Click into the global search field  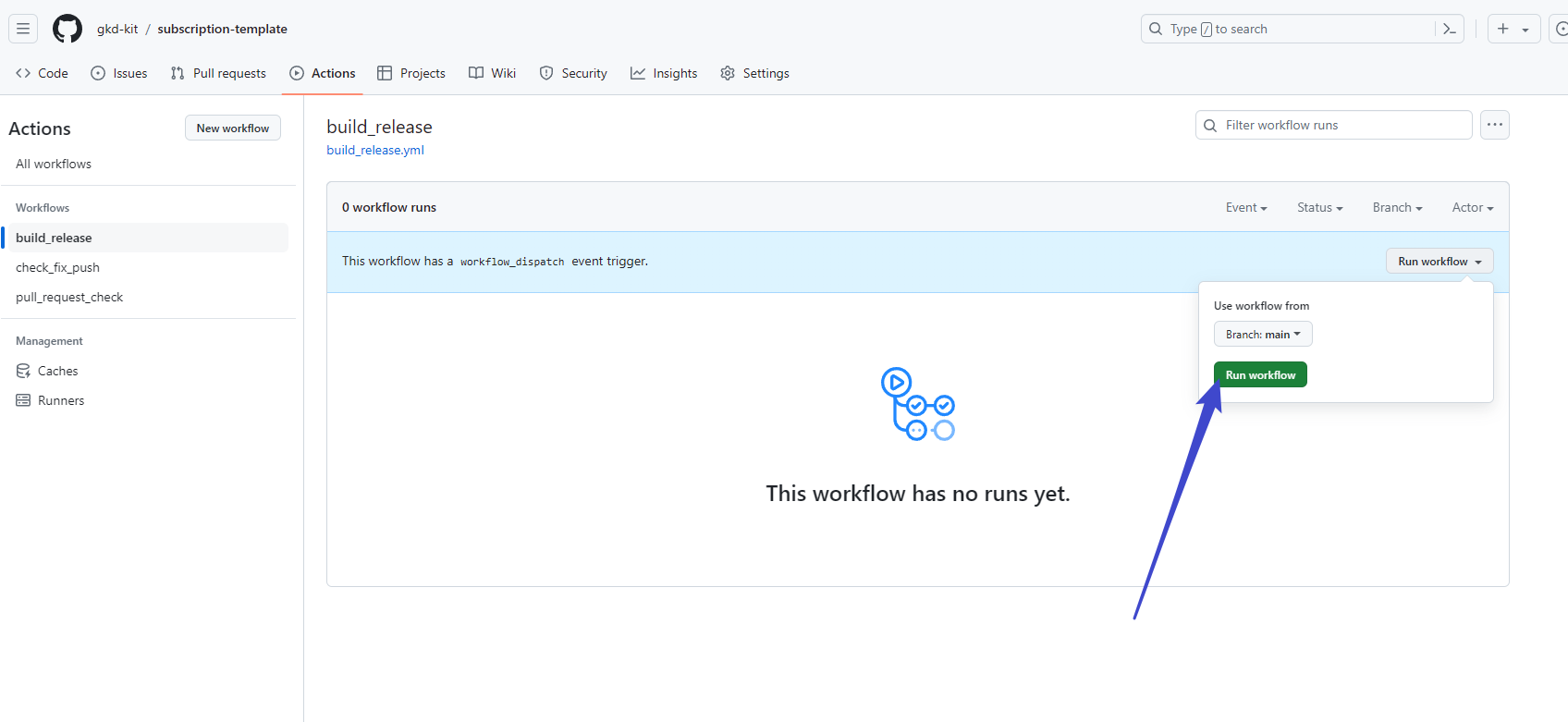[x=1303, y=29]
